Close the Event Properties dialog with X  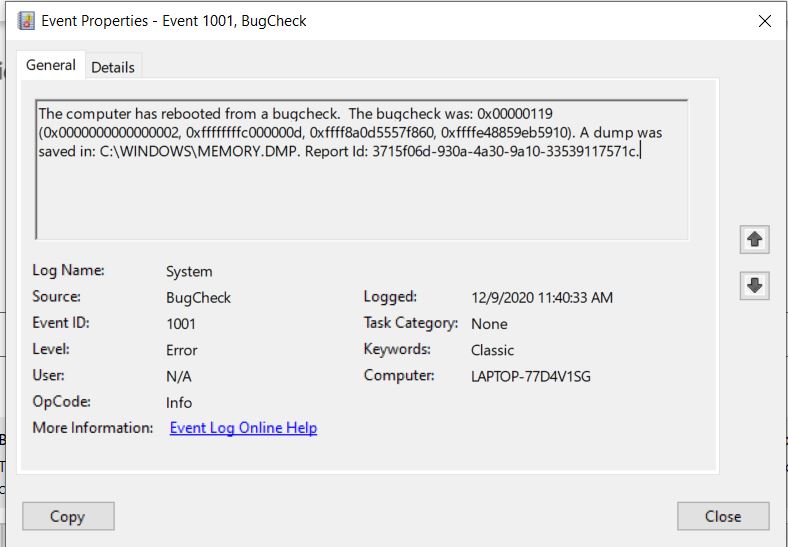[764, 21]
